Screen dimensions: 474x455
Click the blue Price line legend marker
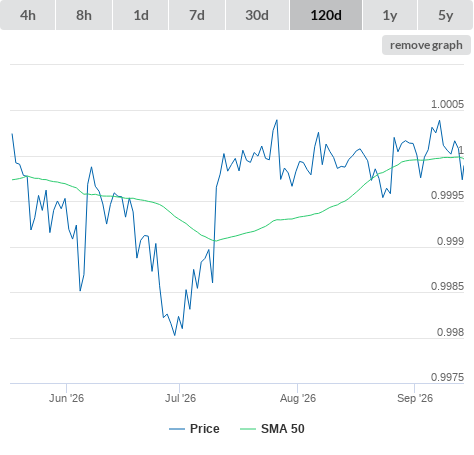[177, 429]
